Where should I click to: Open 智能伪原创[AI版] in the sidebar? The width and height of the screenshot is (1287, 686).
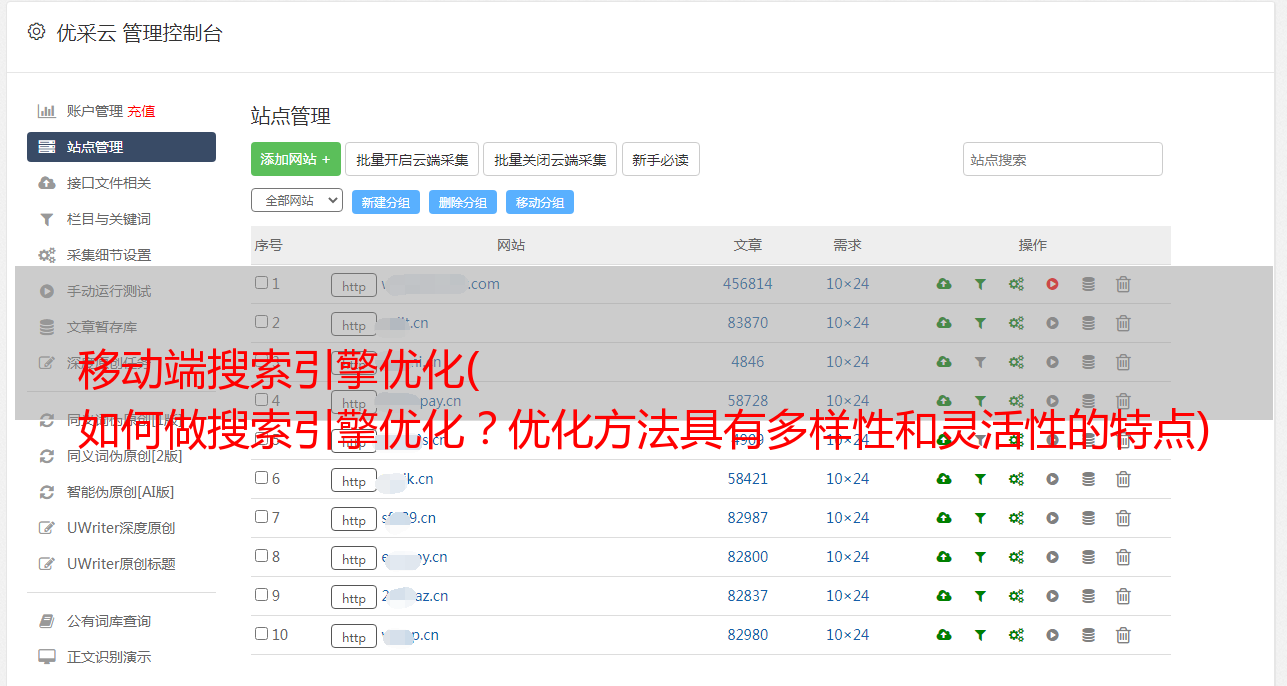[x=121, y=492]
